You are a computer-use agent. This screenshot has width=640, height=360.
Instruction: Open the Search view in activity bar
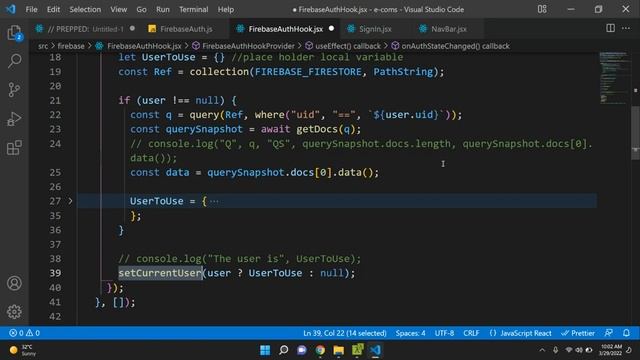(14, 61)
